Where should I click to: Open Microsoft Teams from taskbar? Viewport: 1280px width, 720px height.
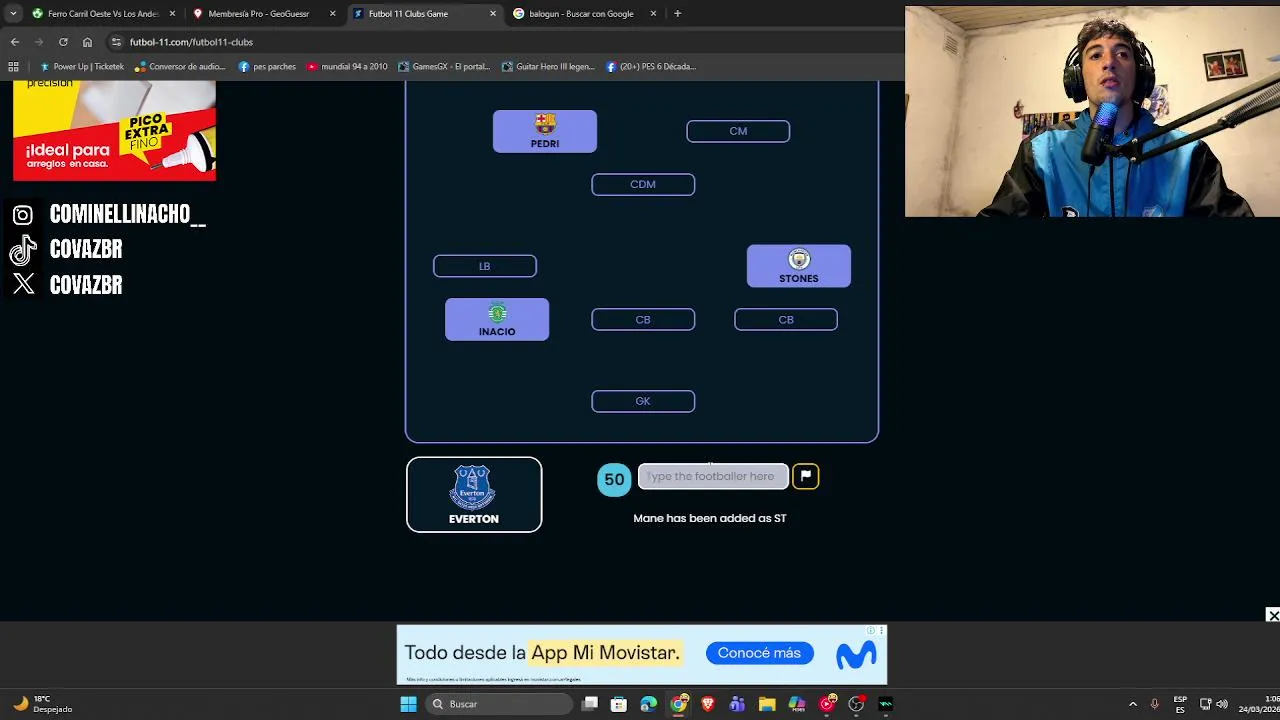click(x=737, y=704)
